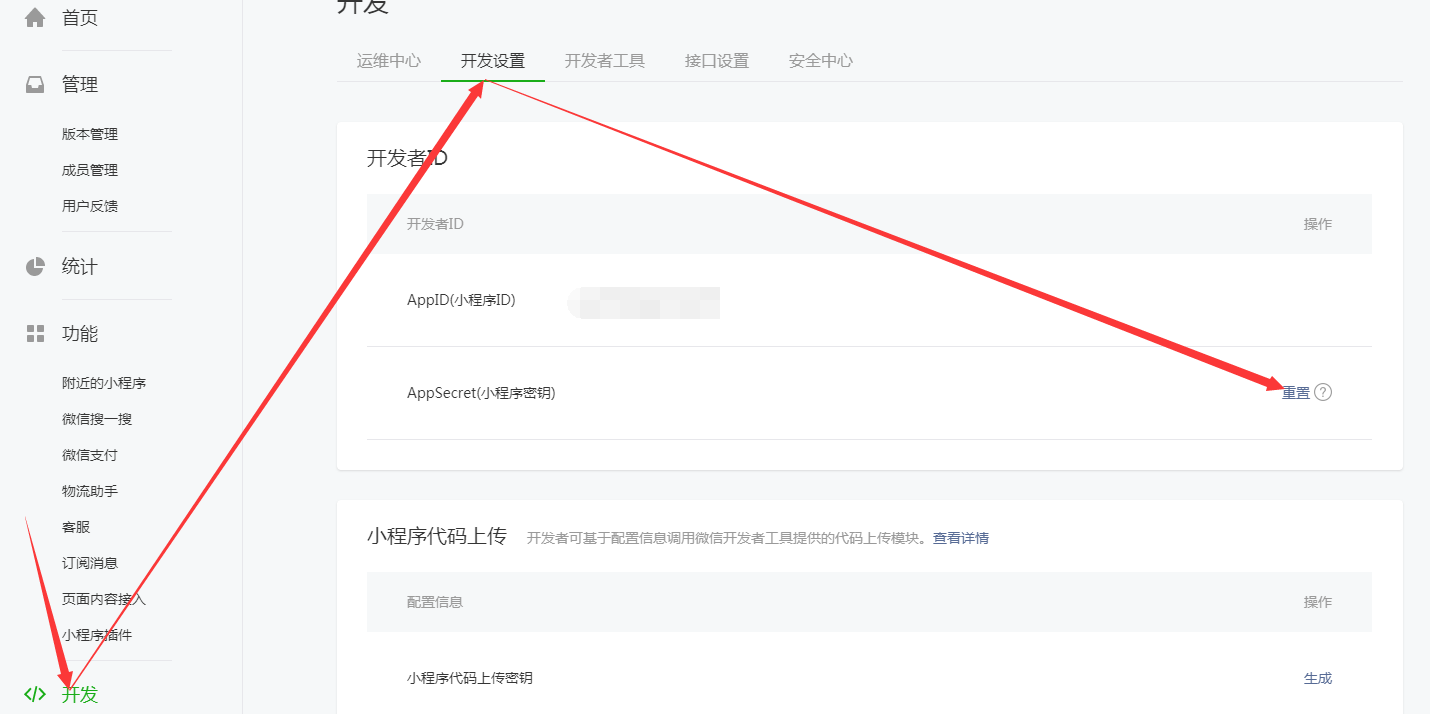Open 附近的小程序
The image size is (1430, 714).
tap(104, 383)
